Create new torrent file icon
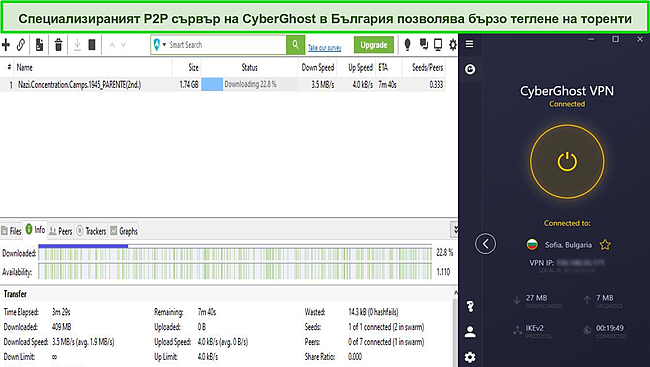650x367 pixels. pyautogui.click(x=39, y=44)
